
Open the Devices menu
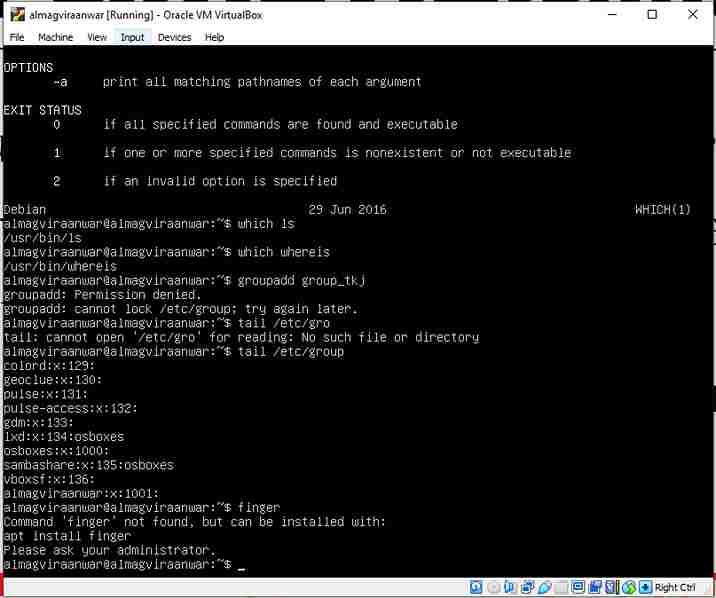tap(174, 37)
